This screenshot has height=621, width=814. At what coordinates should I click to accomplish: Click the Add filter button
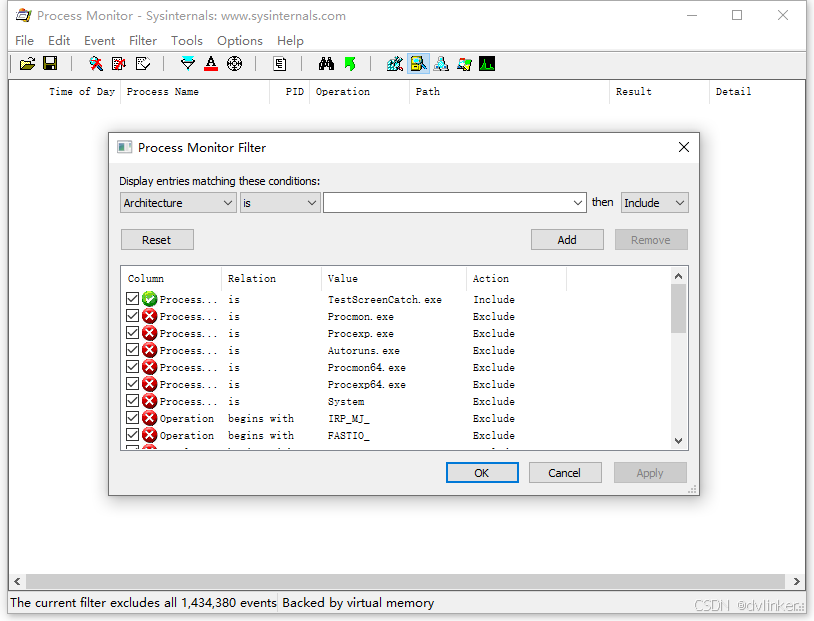point(567,239)
